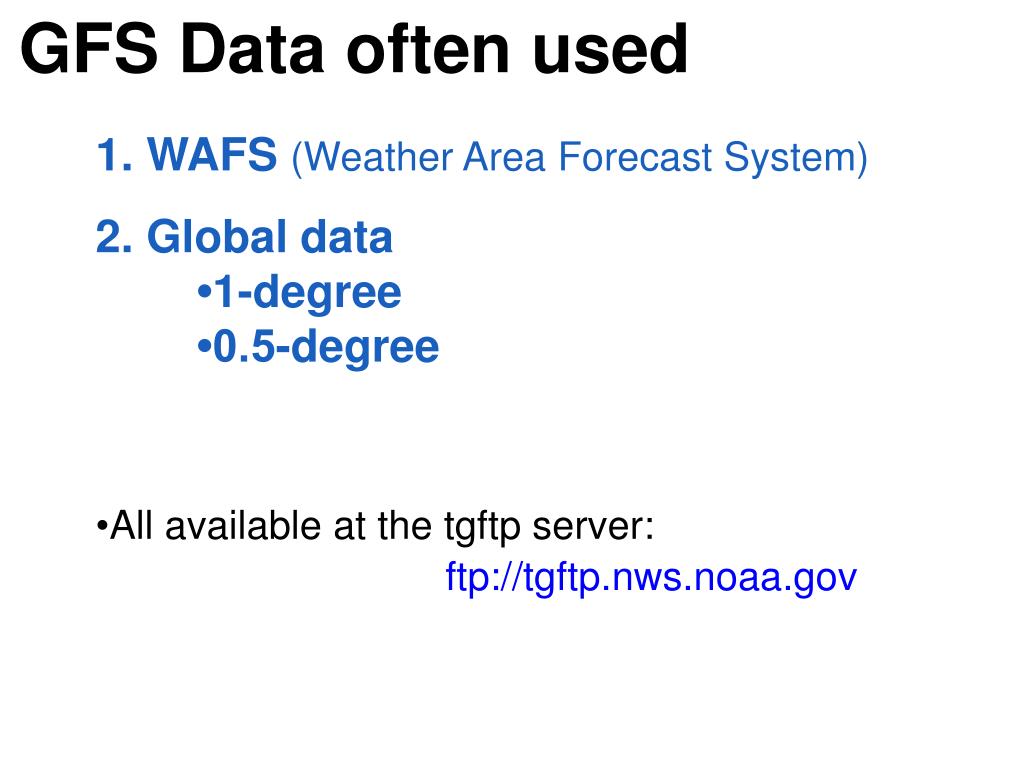The width and height of the screenshot is (1024, 768).
Task: Click the number 2. before Global data
Action: pyautogui.click(x=115, y=236)
